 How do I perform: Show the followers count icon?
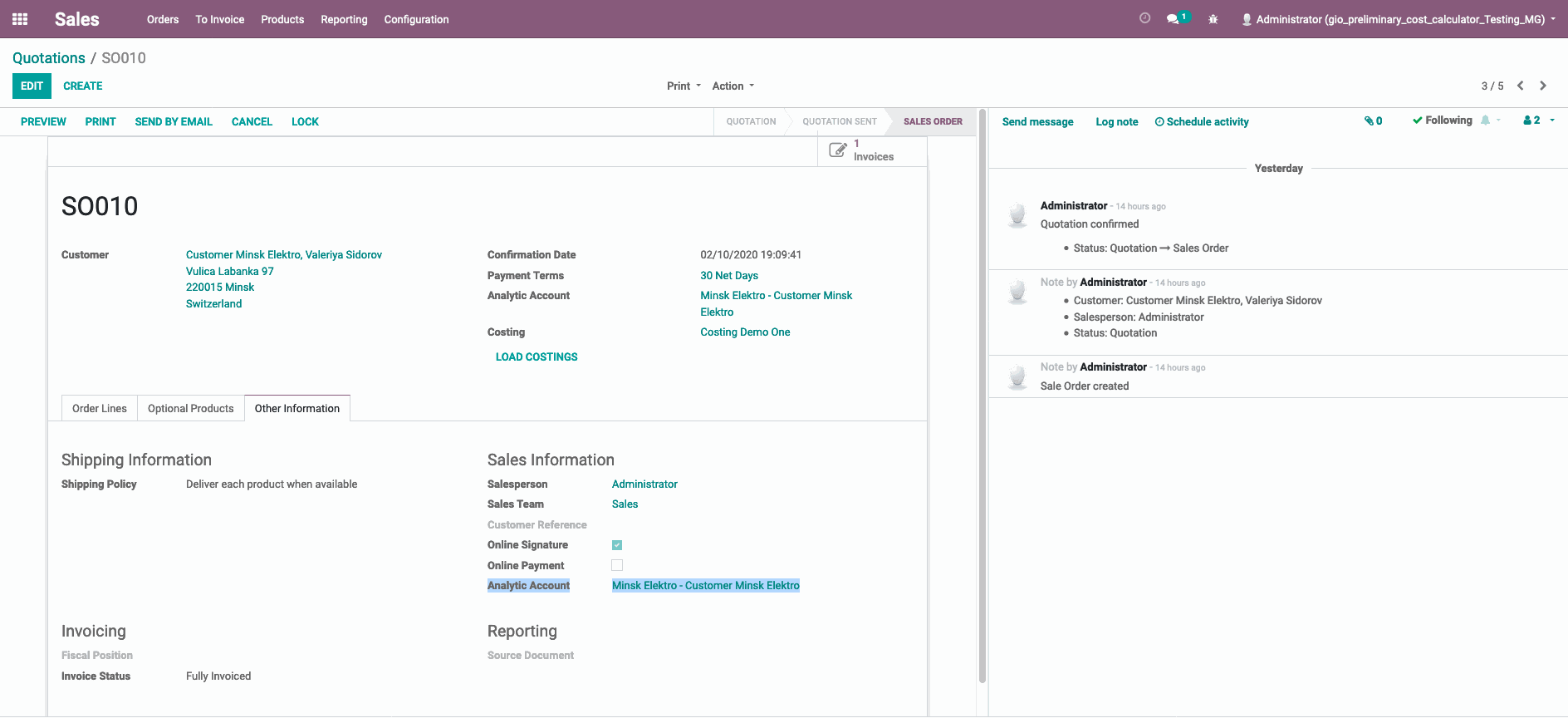[x=1531, y=120]
